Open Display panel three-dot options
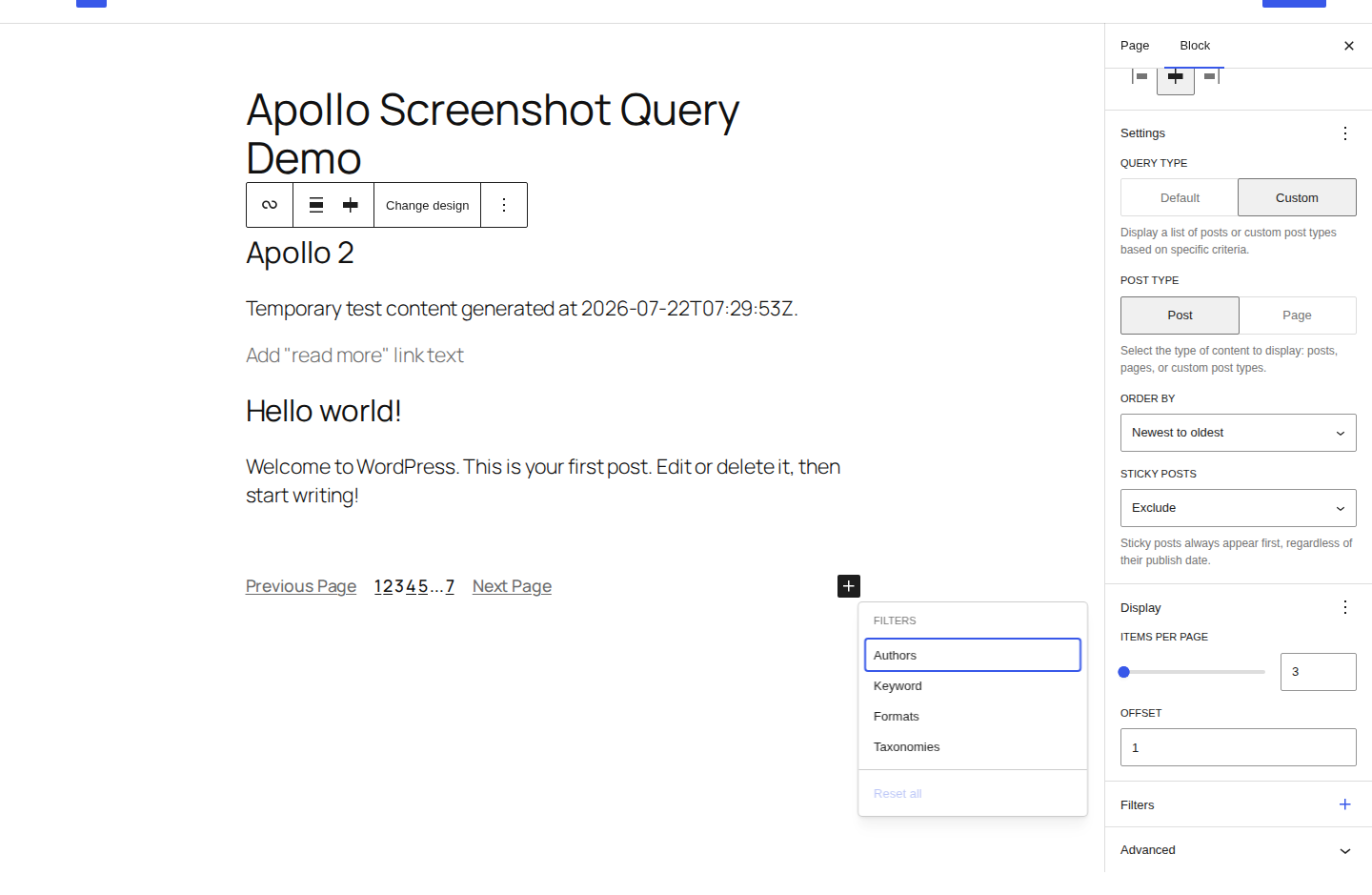This screenshot has height=895, width=1372. tap(1345, 607)
